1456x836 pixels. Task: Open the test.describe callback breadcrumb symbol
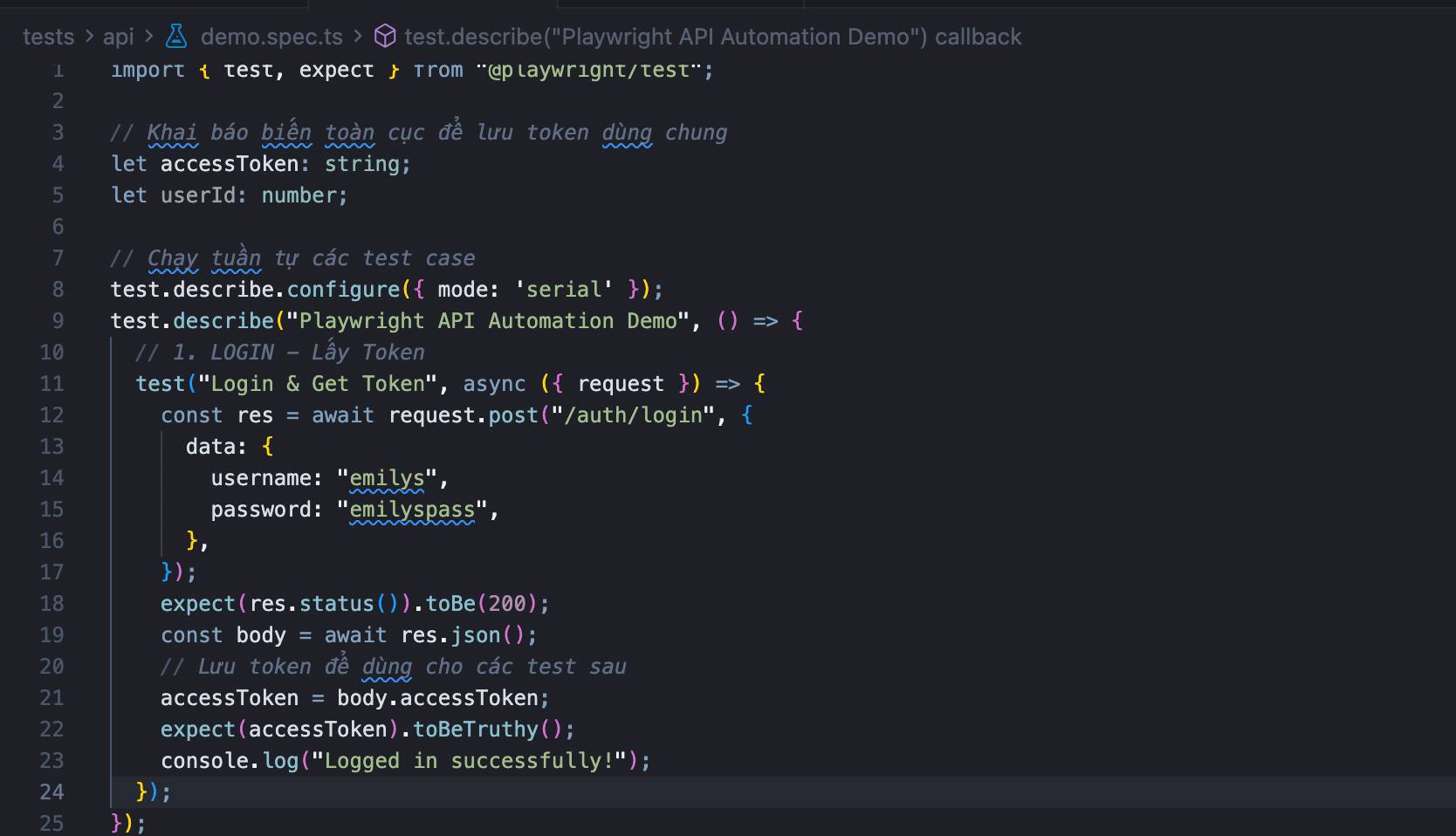coord(712,37)
